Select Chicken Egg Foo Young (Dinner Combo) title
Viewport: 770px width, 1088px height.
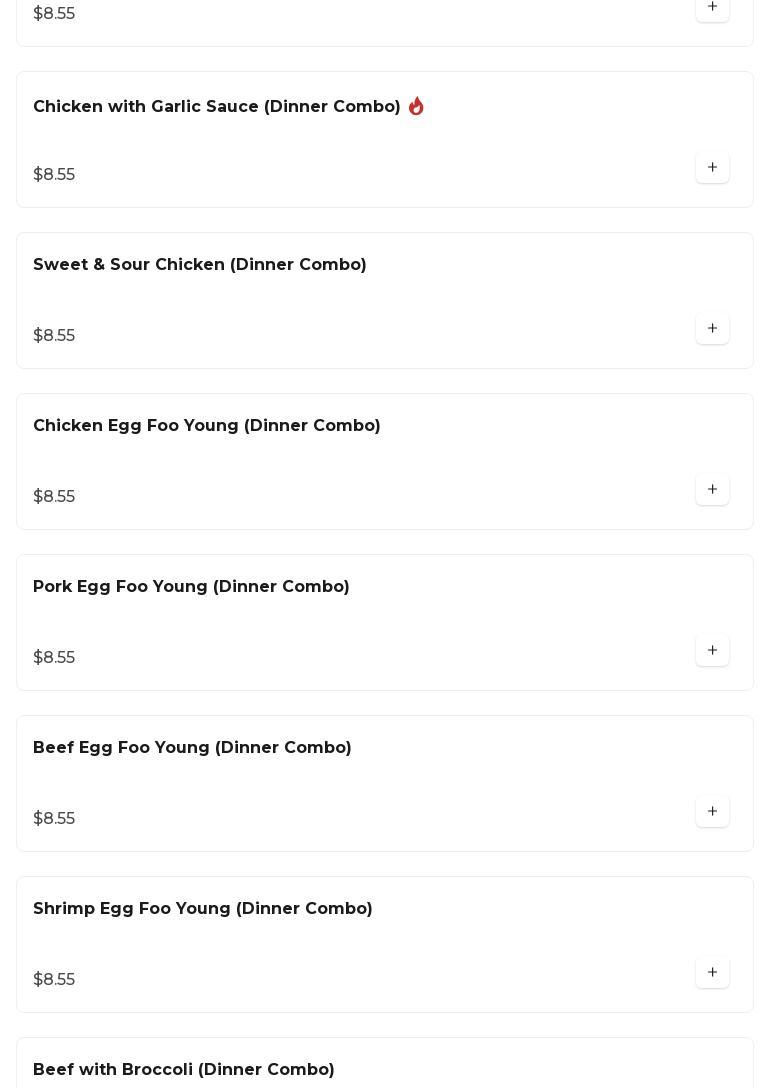[207, 426]
